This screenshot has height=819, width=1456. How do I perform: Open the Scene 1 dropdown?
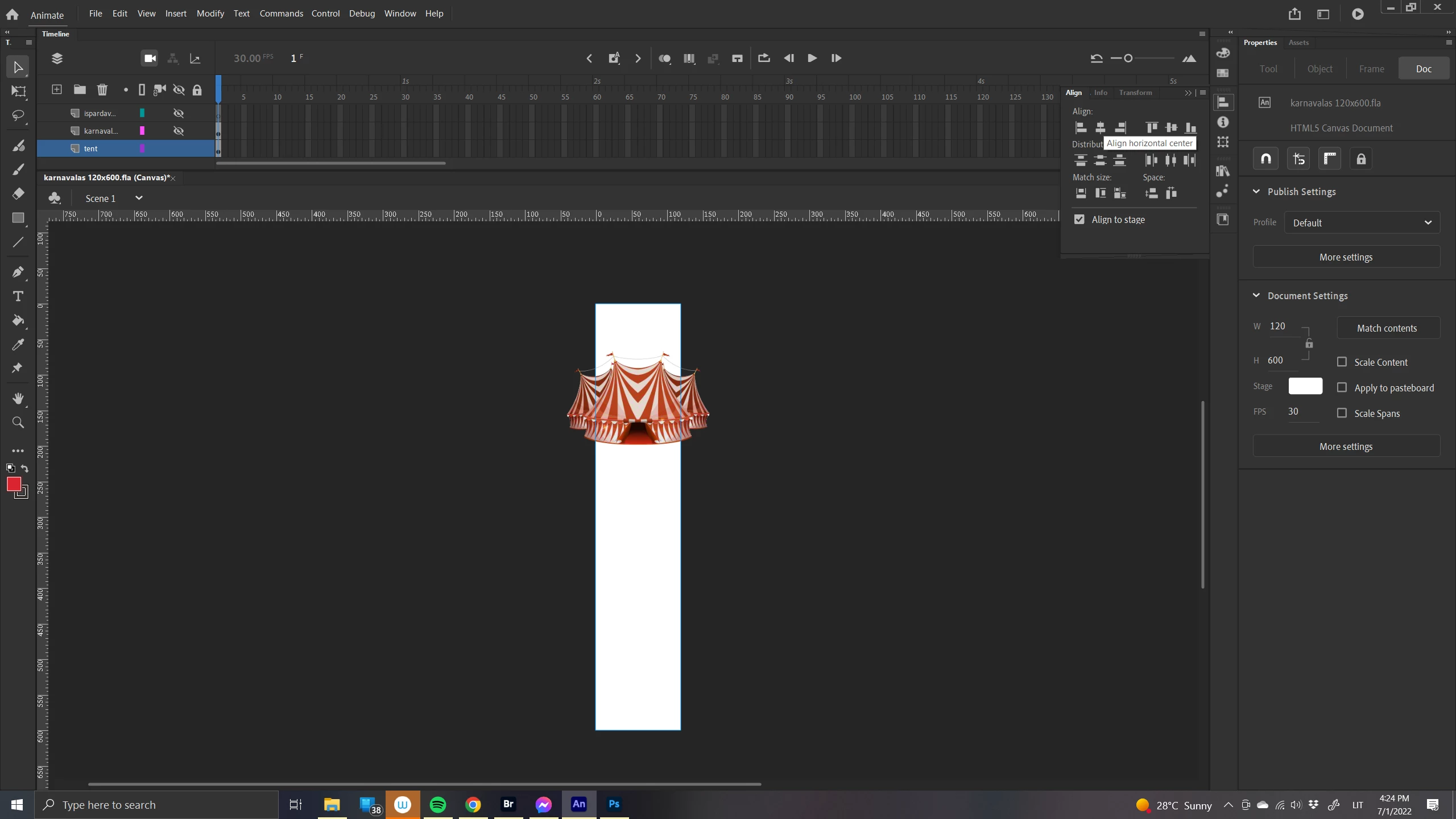pyautogui.click(x=139, y=198)
